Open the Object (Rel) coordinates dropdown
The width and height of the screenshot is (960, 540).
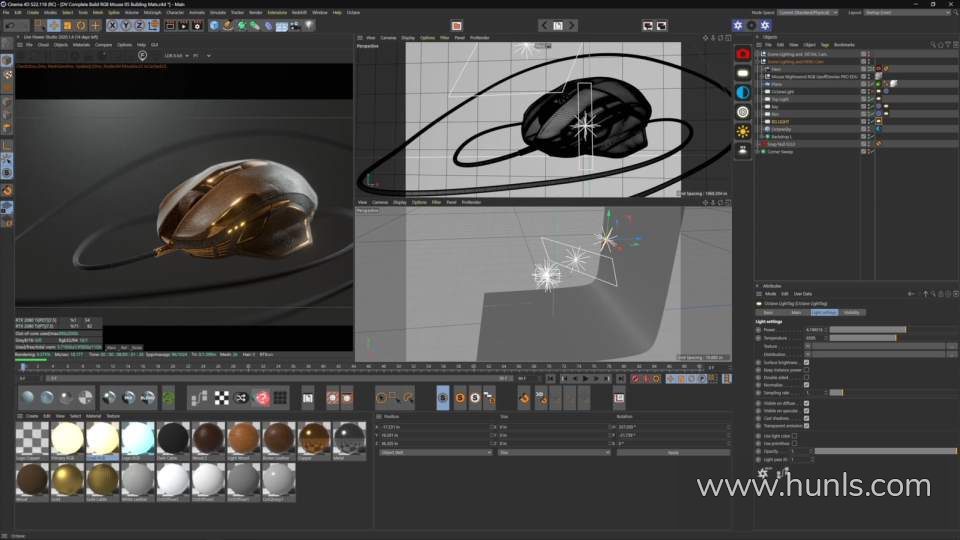tap(434, 452)
